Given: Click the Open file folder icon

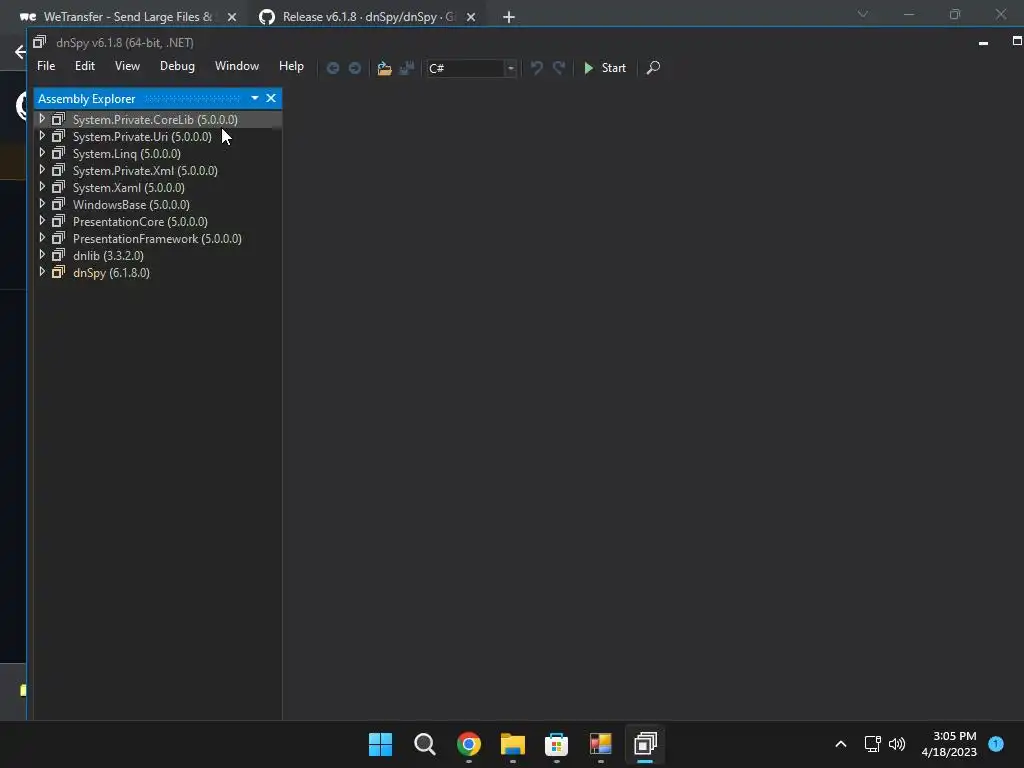Looking at the screenshot, I should (x=384, y=68).
